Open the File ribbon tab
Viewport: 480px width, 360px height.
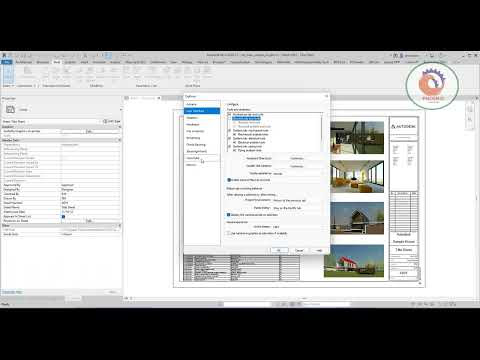(7, 62)
